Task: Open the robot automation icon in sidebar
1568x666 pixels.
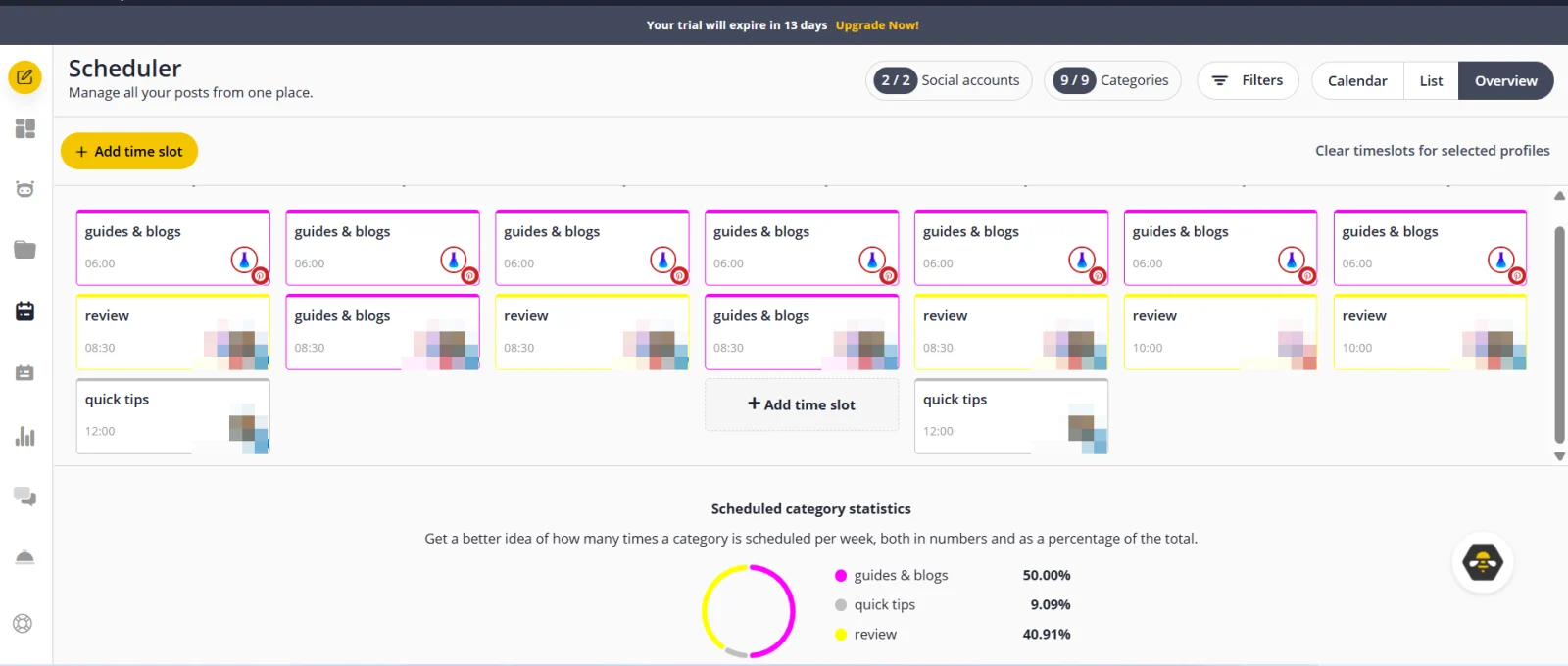Action: (25, 189)
